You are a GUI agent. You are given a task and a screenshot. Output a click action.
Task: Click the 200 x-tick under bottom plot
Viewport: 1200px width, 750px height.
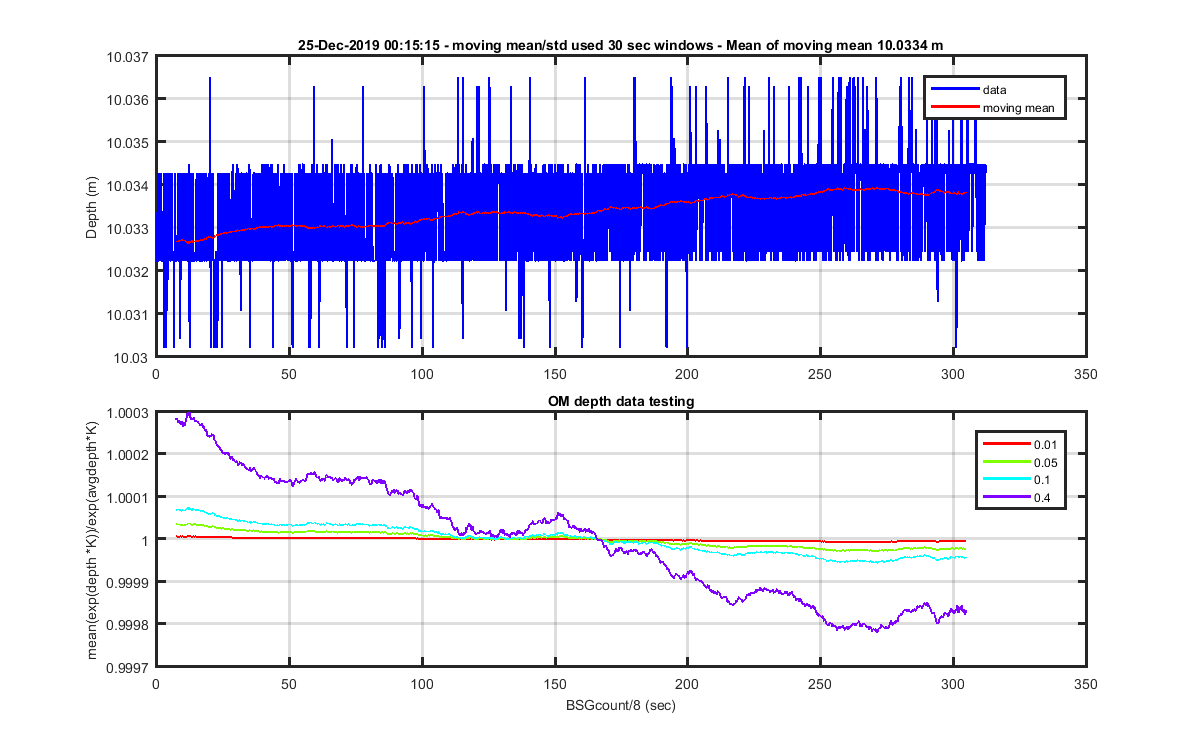point(687,685)
